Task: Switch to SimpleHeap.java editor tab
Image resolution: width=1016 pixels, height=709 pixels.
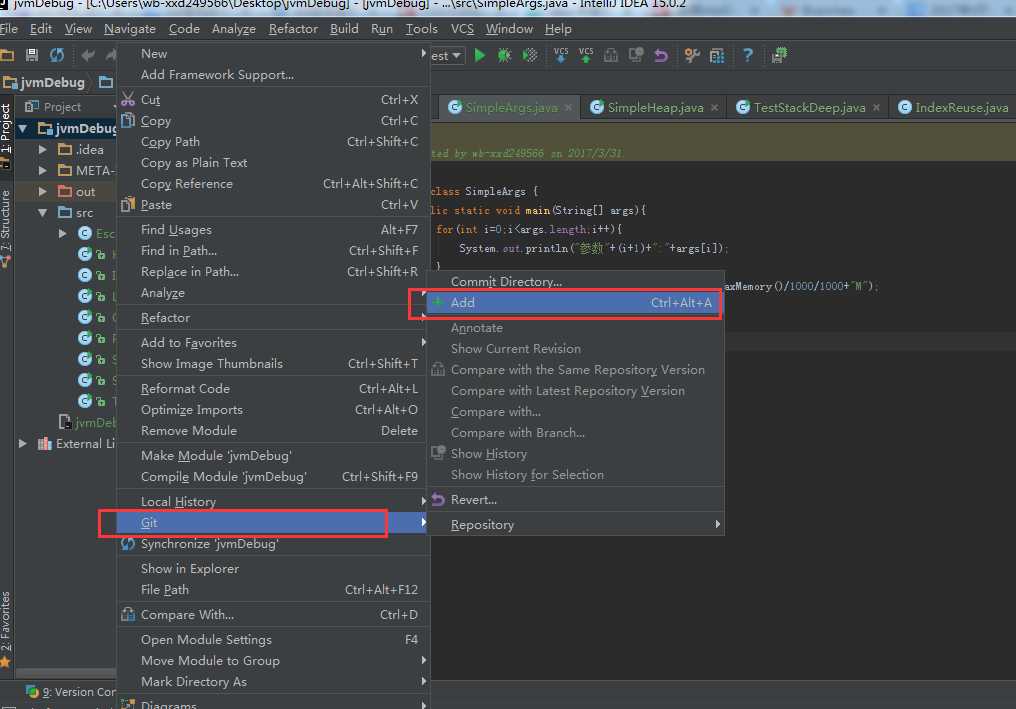Action: (x=655, y=108)
